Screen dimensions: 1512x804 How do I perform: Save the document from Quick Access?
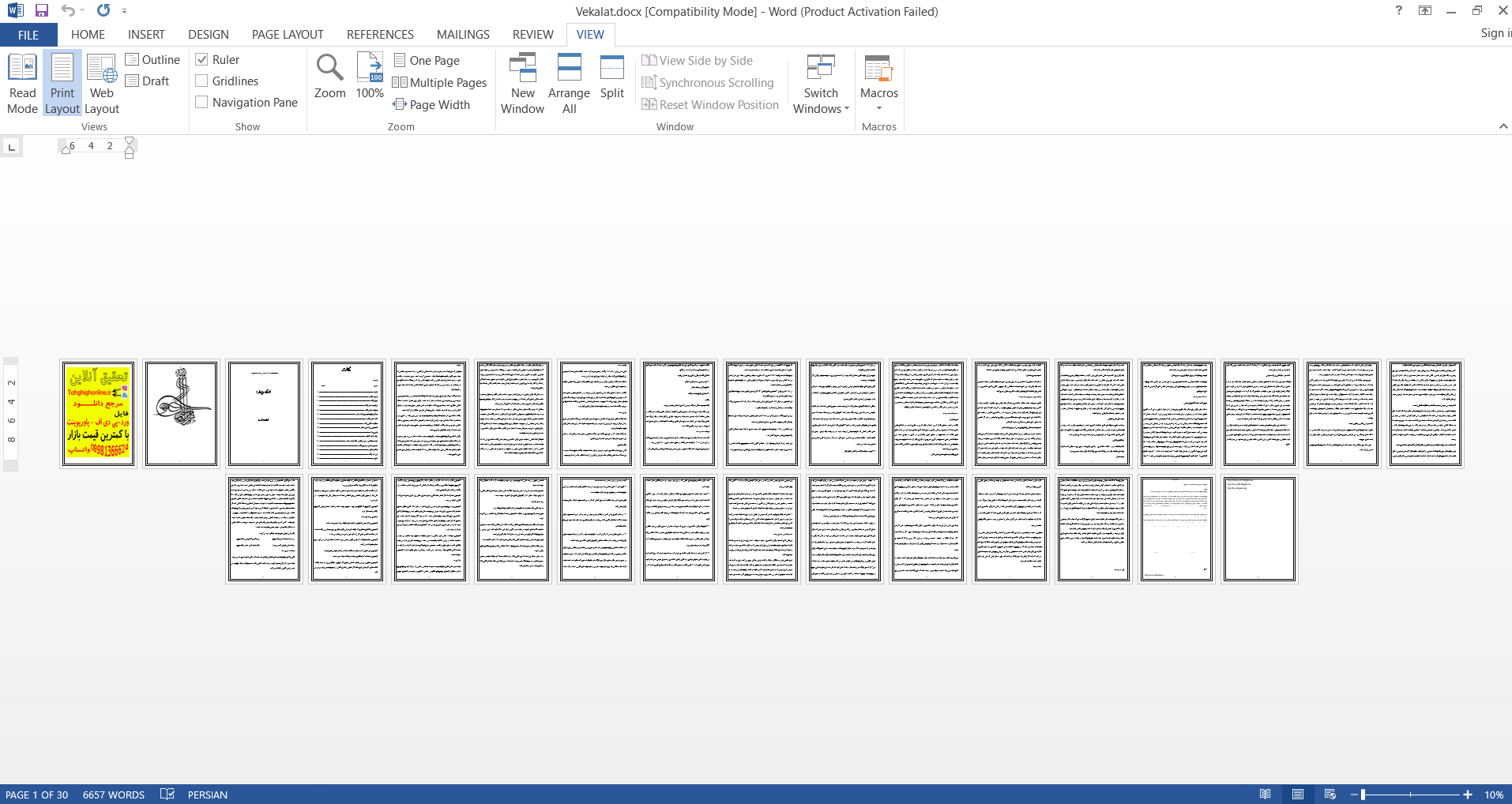[42, 11]
